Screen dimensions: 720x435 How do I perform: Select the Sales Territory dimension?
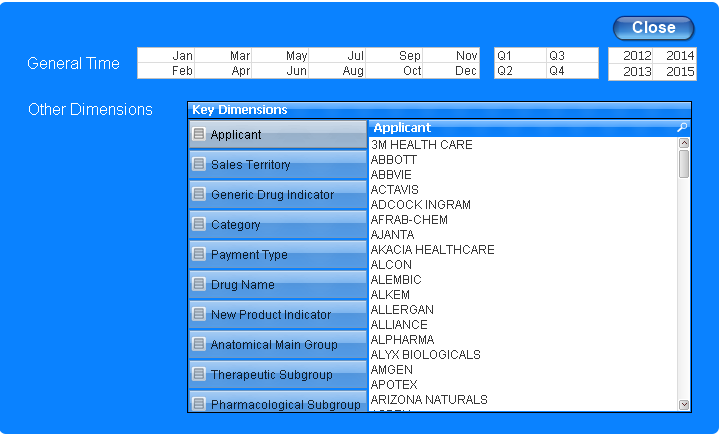(x=278, y=164)
